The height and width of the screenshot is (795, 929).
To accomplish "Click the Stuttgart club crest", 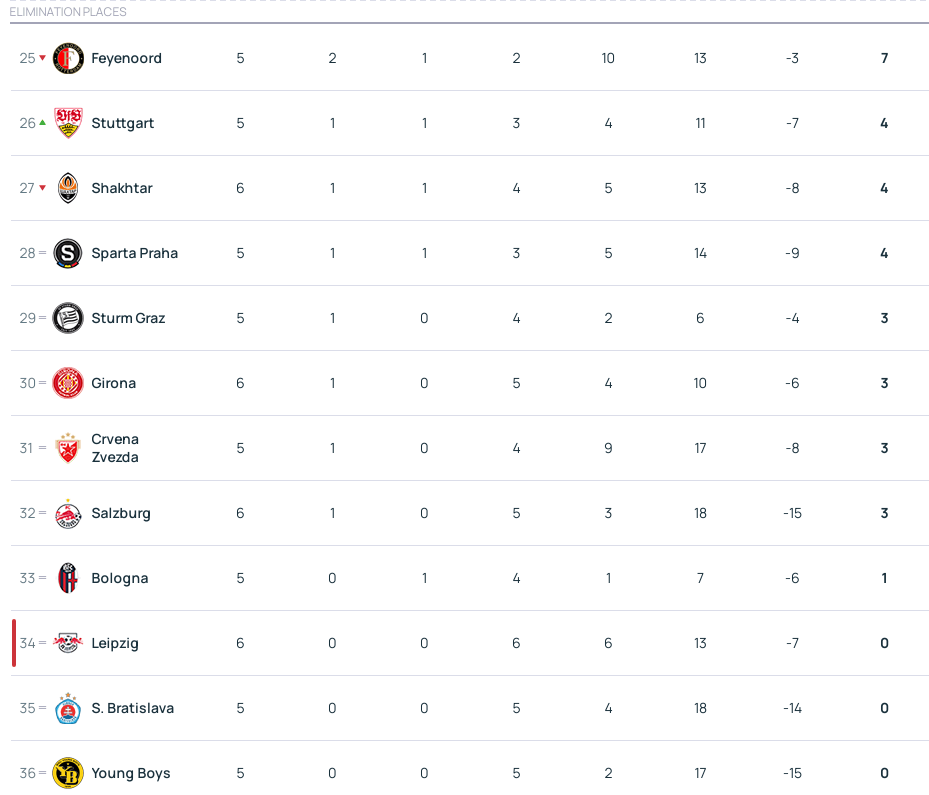I will coord(68,123).
